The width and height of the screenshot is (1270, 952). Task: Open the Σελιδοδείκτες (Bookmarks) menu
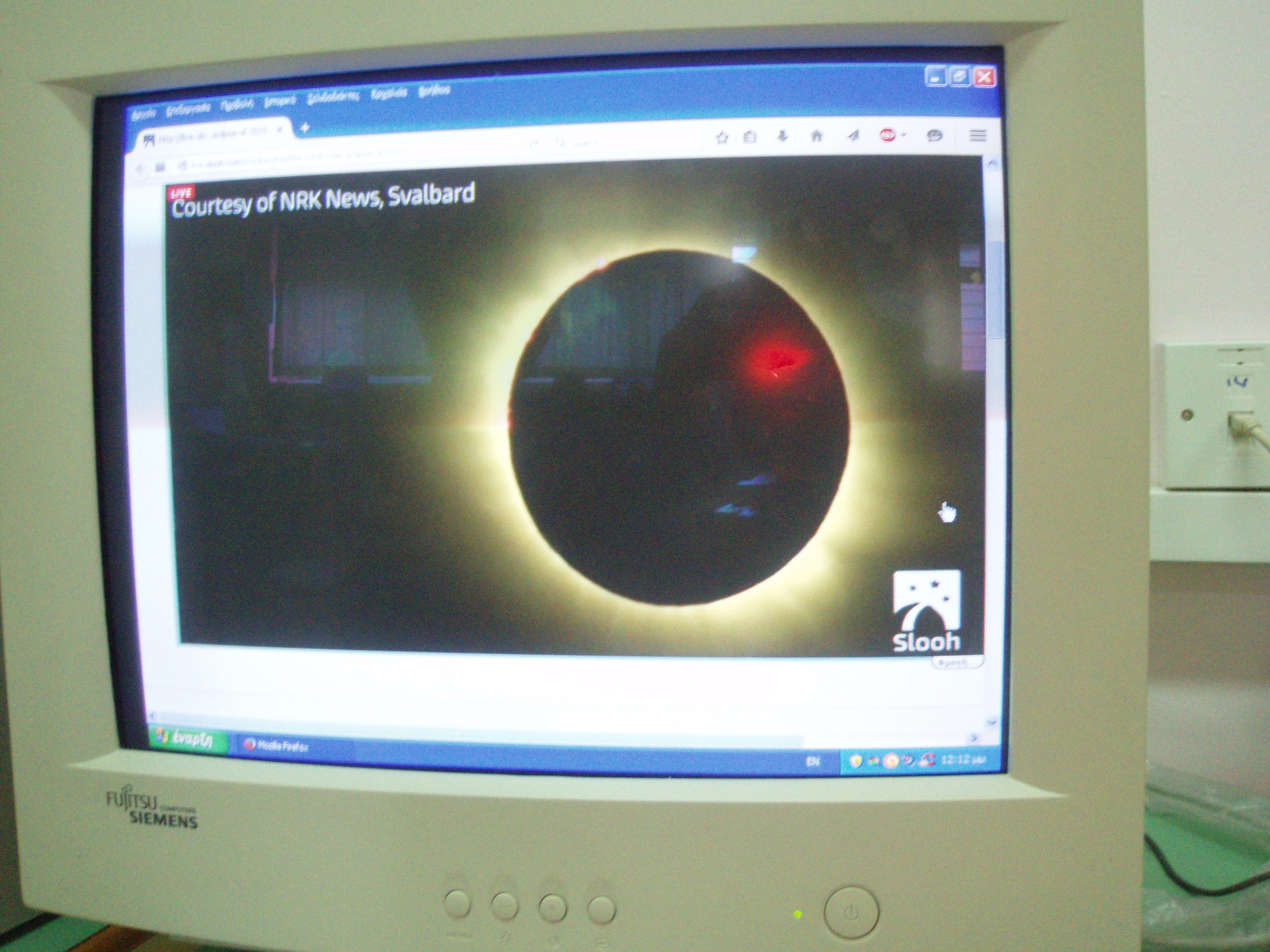(333, 97)
